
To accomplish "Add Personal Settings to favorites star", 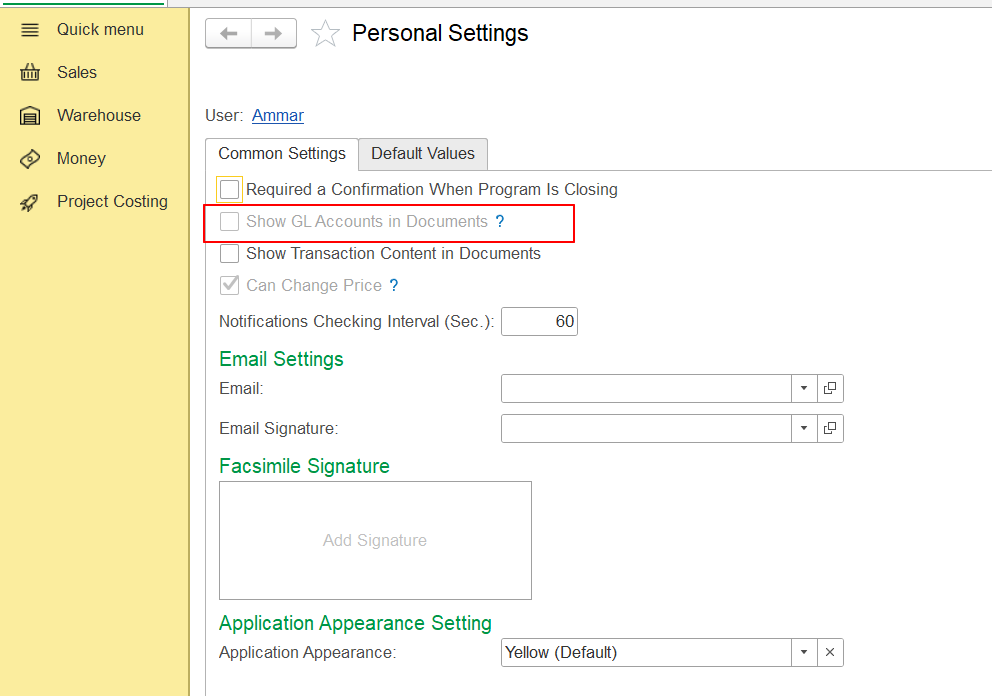I will (x=325, y=34).
